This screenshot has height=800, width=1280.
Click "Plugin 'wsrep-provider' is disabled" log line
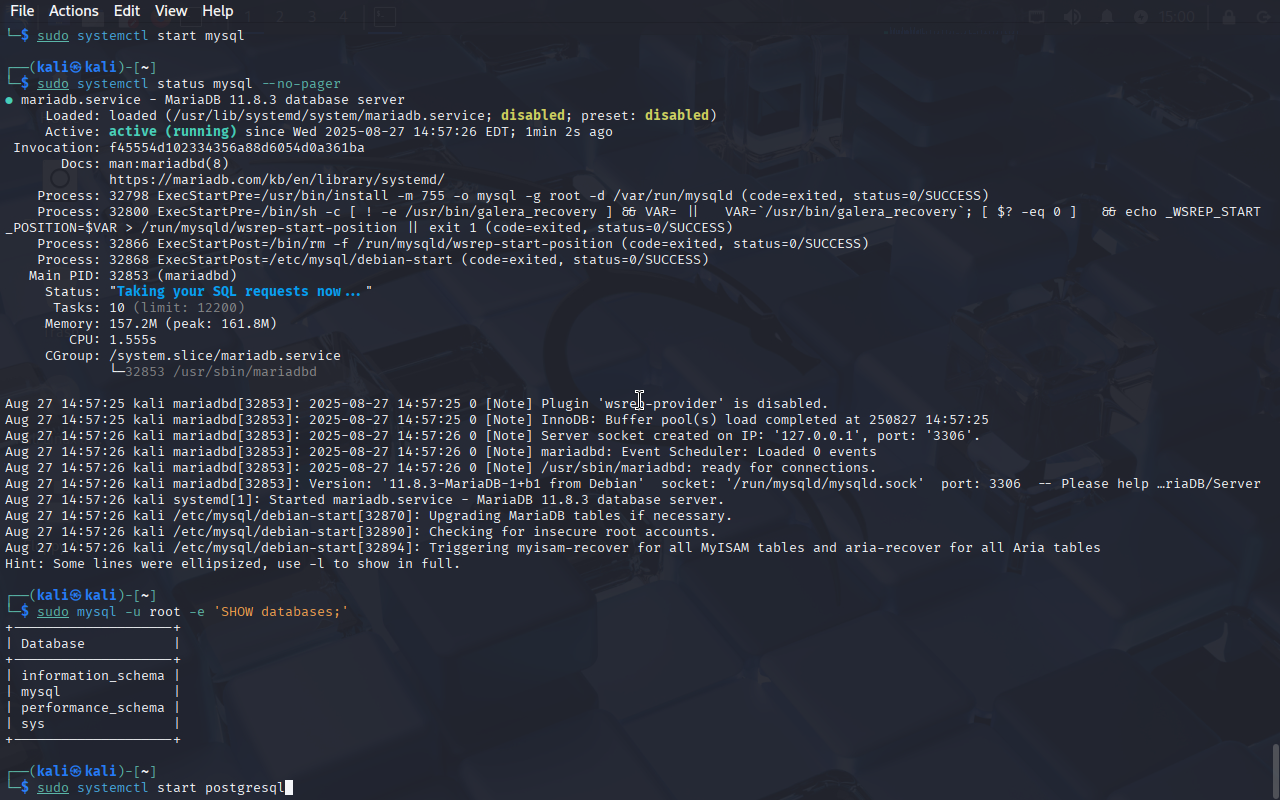coord(417,404)
